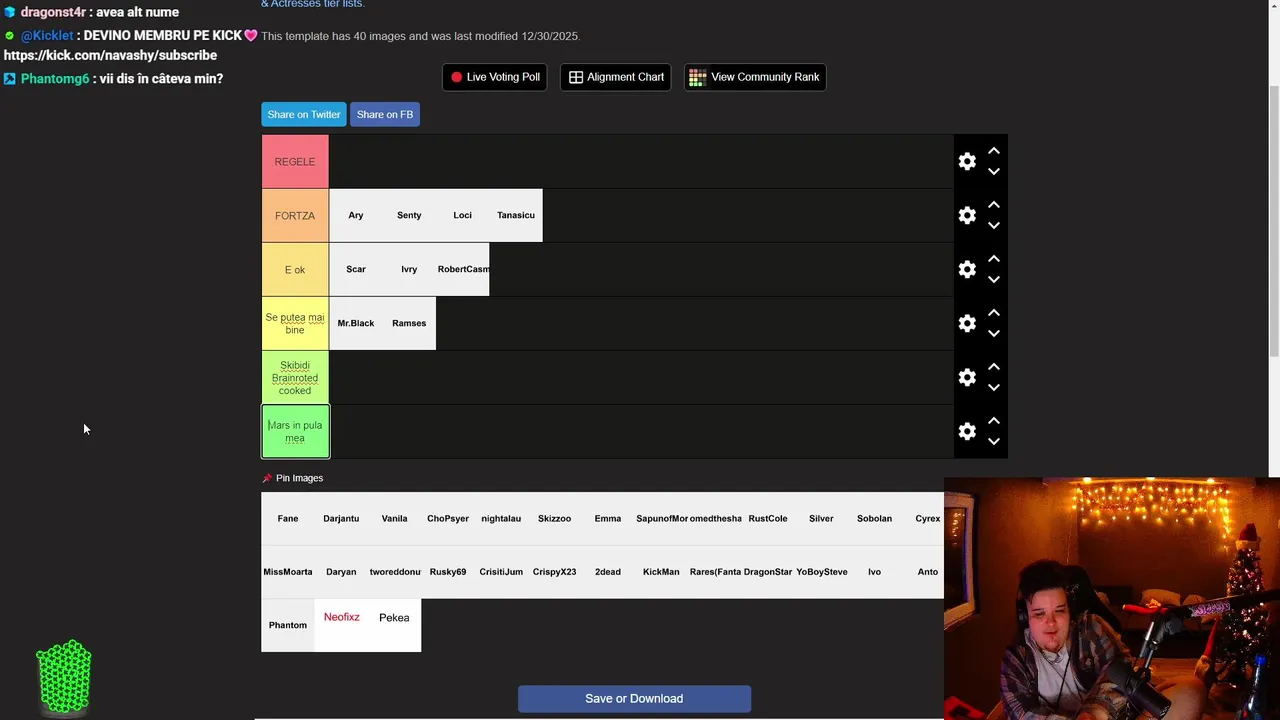Select the FORTZA tier label

(295, 215)
